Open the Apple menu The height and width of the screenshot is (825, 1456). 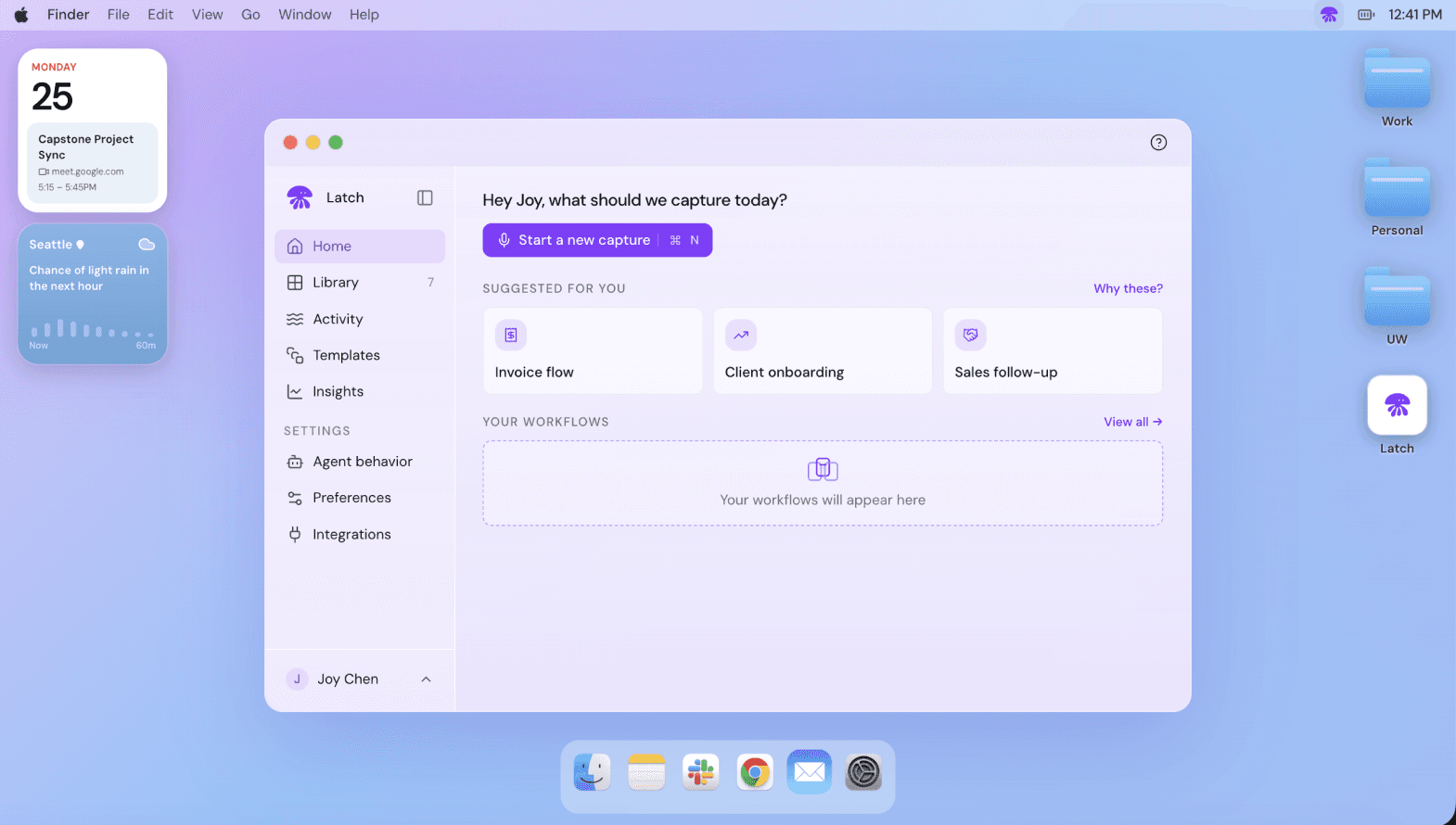click(21, 15)
